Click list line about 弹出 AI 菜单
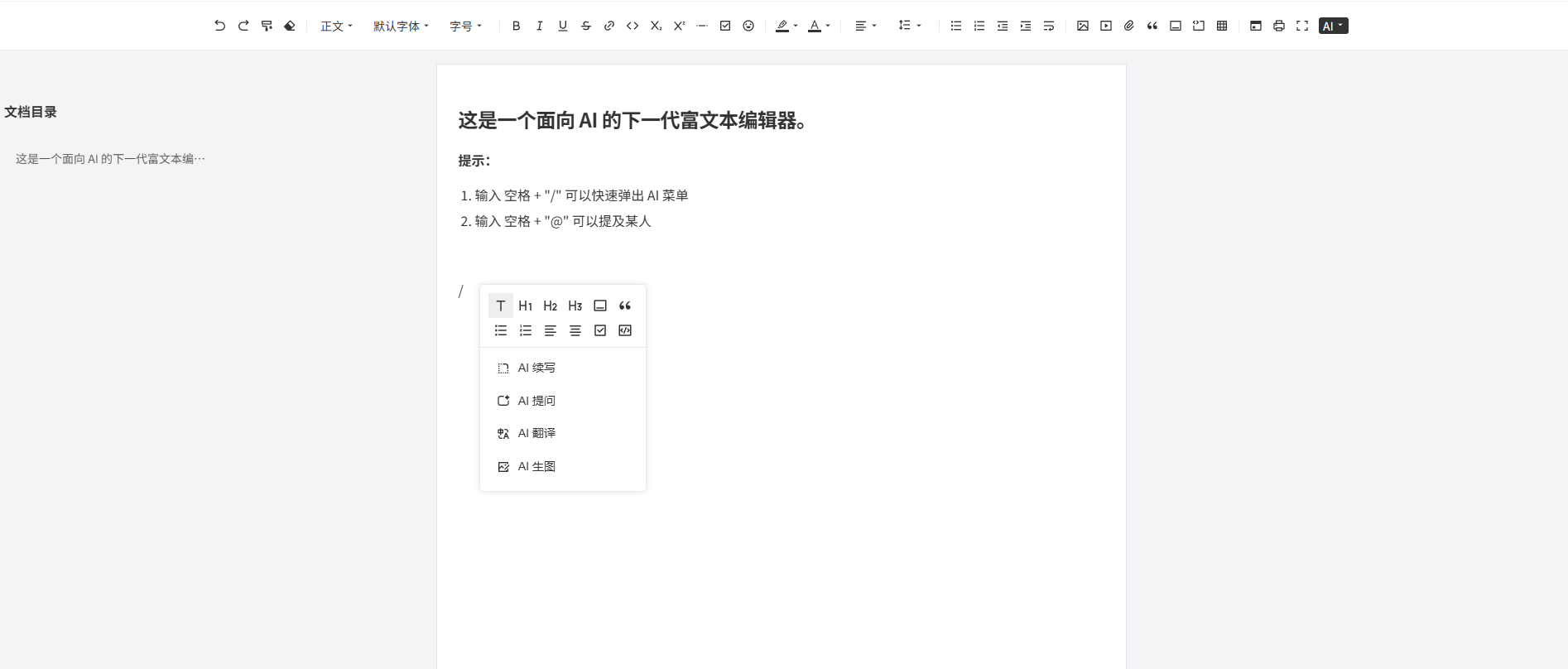Image resolution: width=1568 pixels, height=669 pixels. point(581,195)
